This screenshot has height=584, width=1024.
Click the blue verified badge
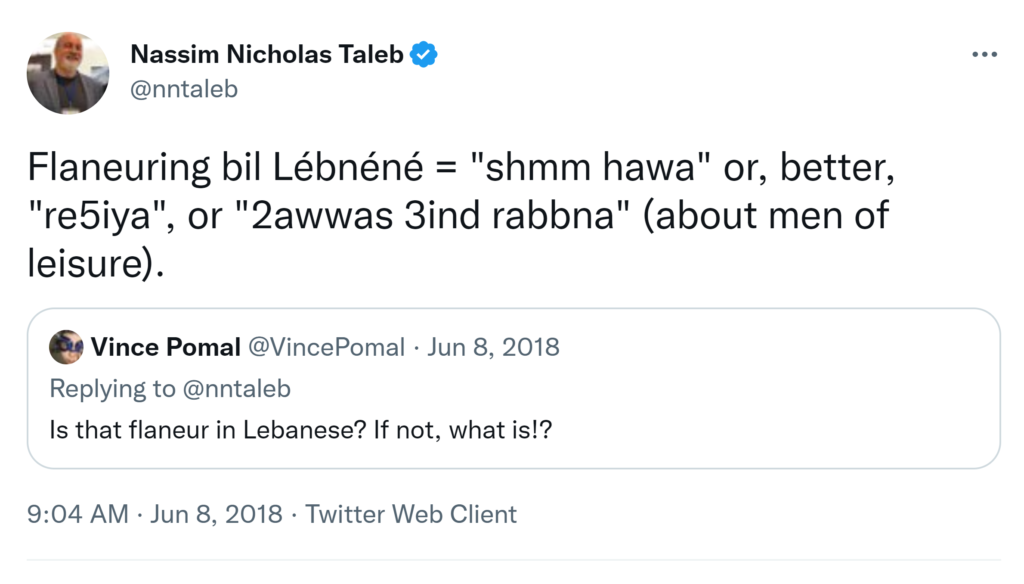point(424,55)
